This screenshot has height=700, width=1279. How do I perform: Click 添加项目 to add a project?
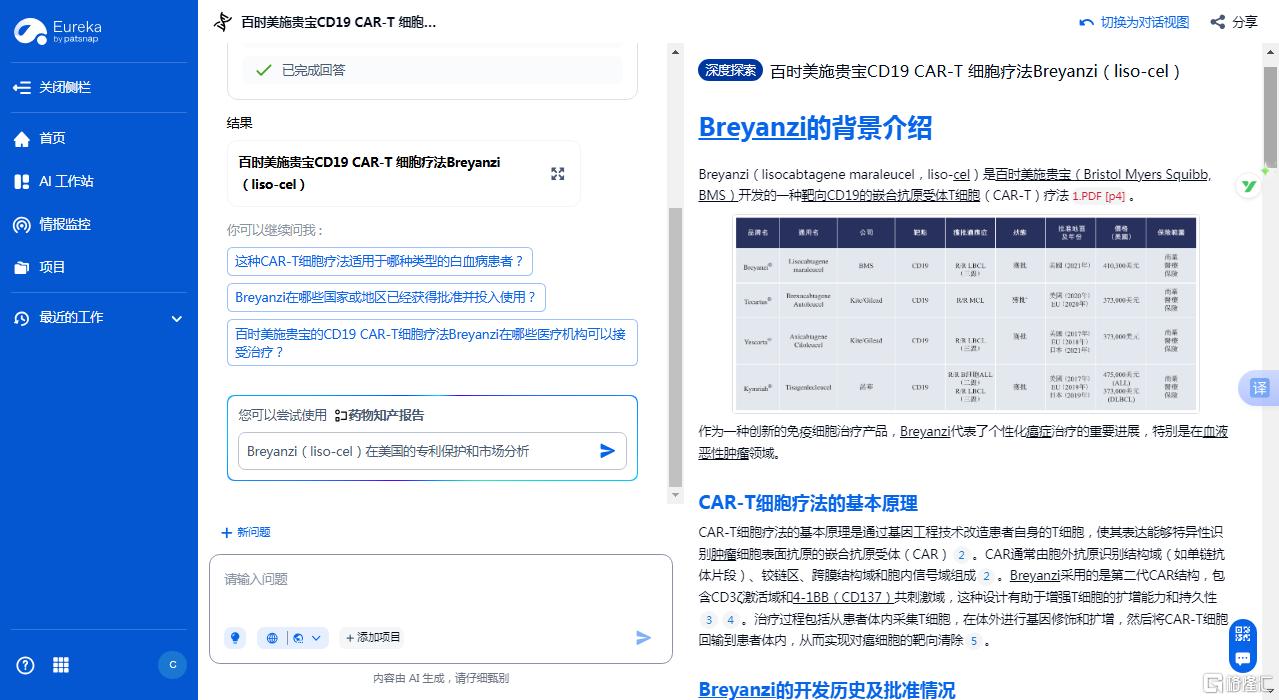372,637
